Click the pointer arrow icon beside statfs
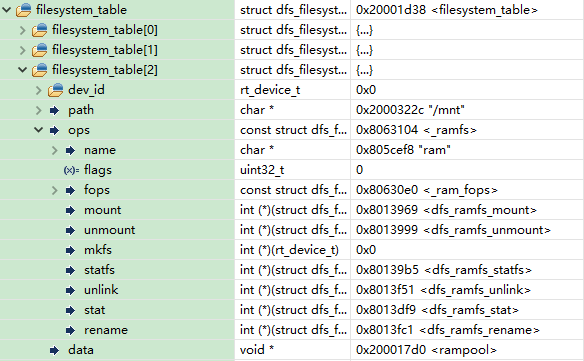 70,270
